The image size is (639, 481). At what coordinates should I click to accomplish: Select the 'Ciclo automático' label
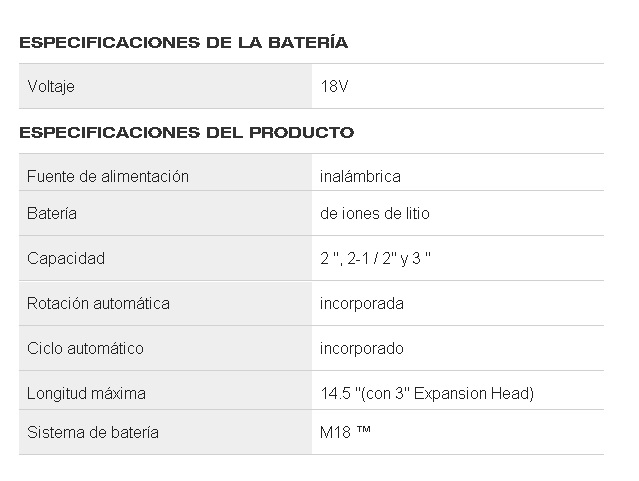(x=85, y=349)
